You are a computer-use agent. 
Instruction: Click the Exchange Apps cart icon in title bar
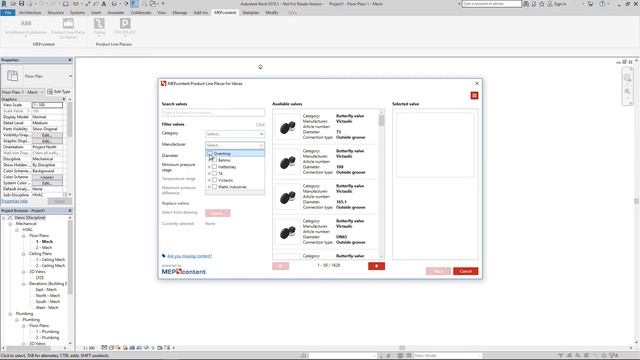point(590,4)
